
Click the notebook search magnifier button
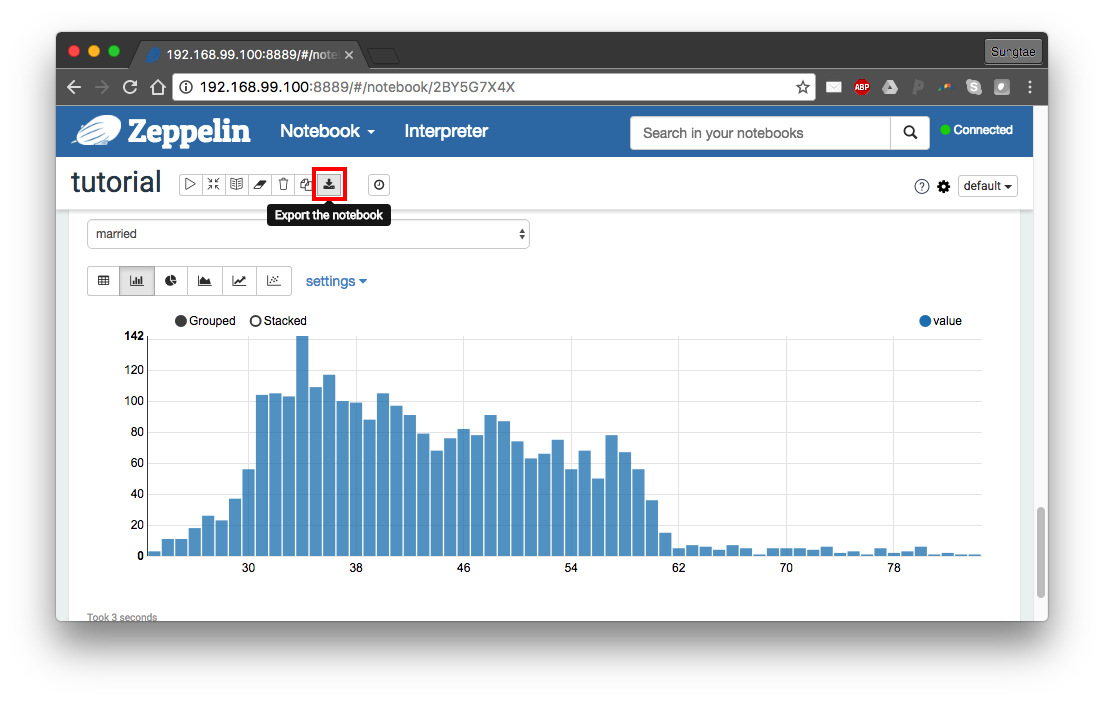point(909,133)
